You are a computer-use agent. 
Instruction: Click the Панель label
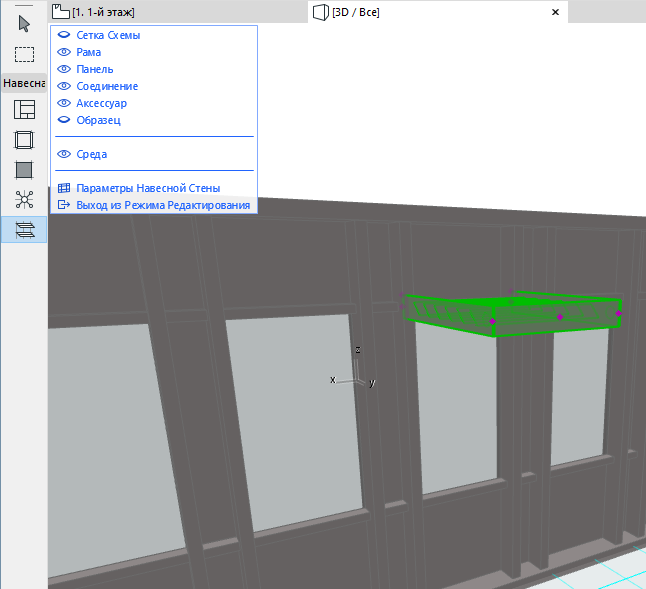point(95,69)
